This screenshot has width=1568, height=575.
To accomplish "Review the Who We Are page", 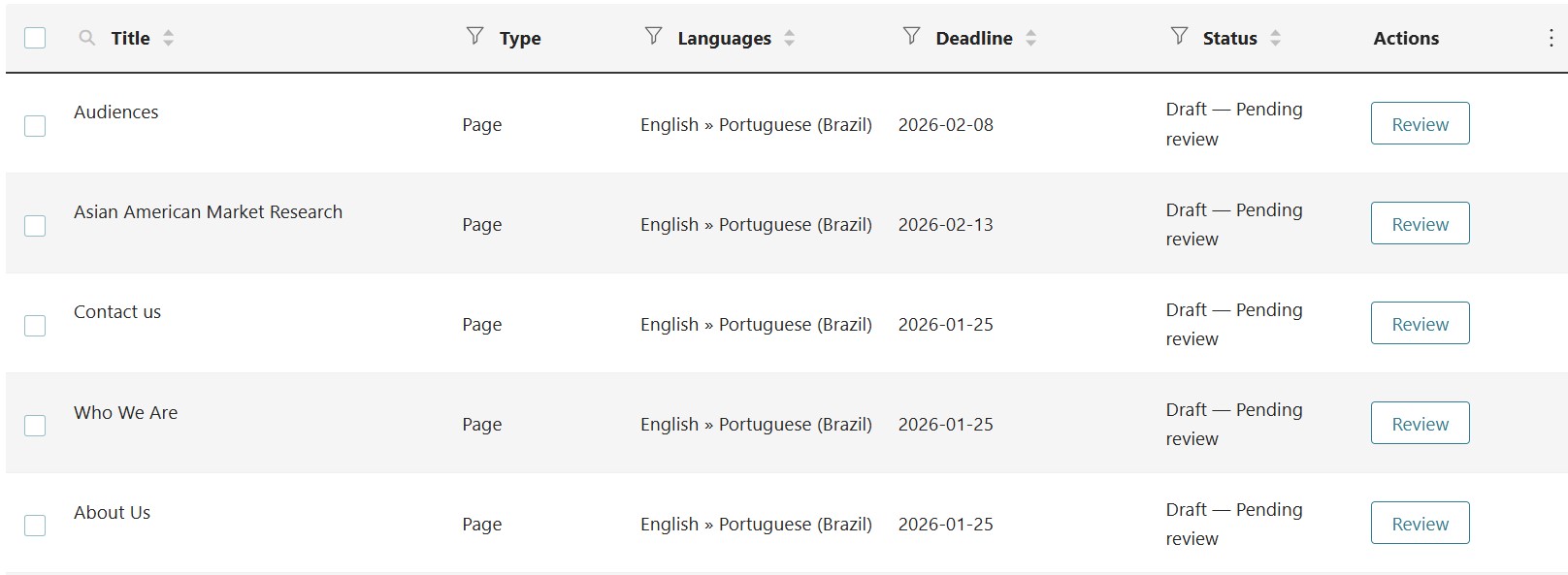I will pos(1420,424).
